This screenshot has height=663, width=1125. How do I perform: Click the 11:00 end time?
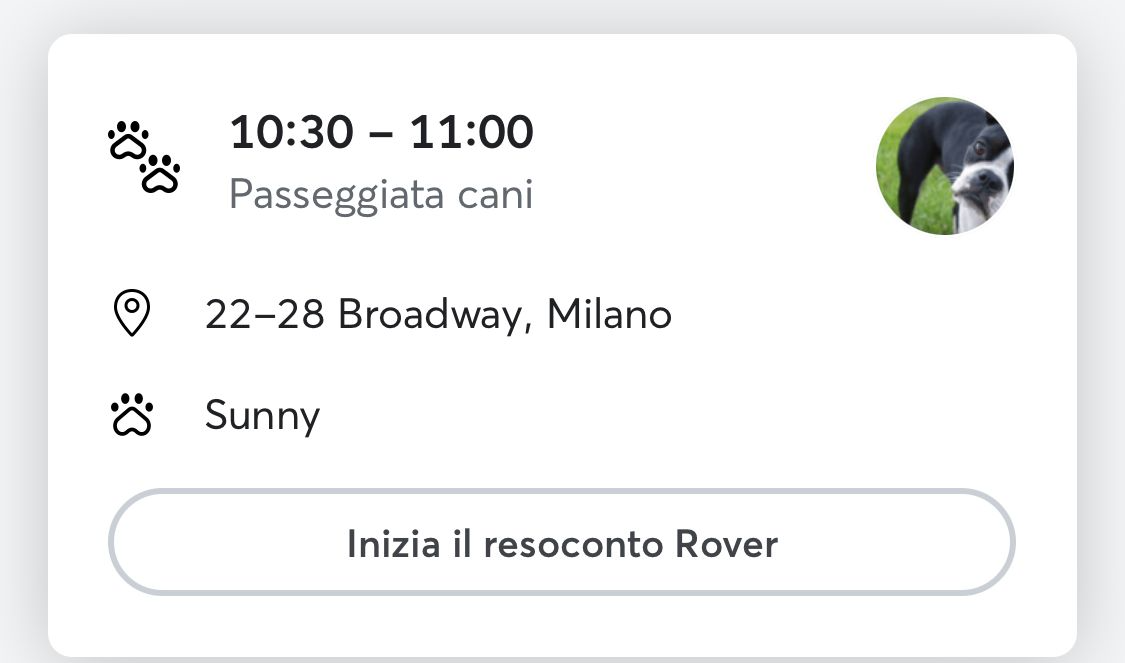click(471, 132)
